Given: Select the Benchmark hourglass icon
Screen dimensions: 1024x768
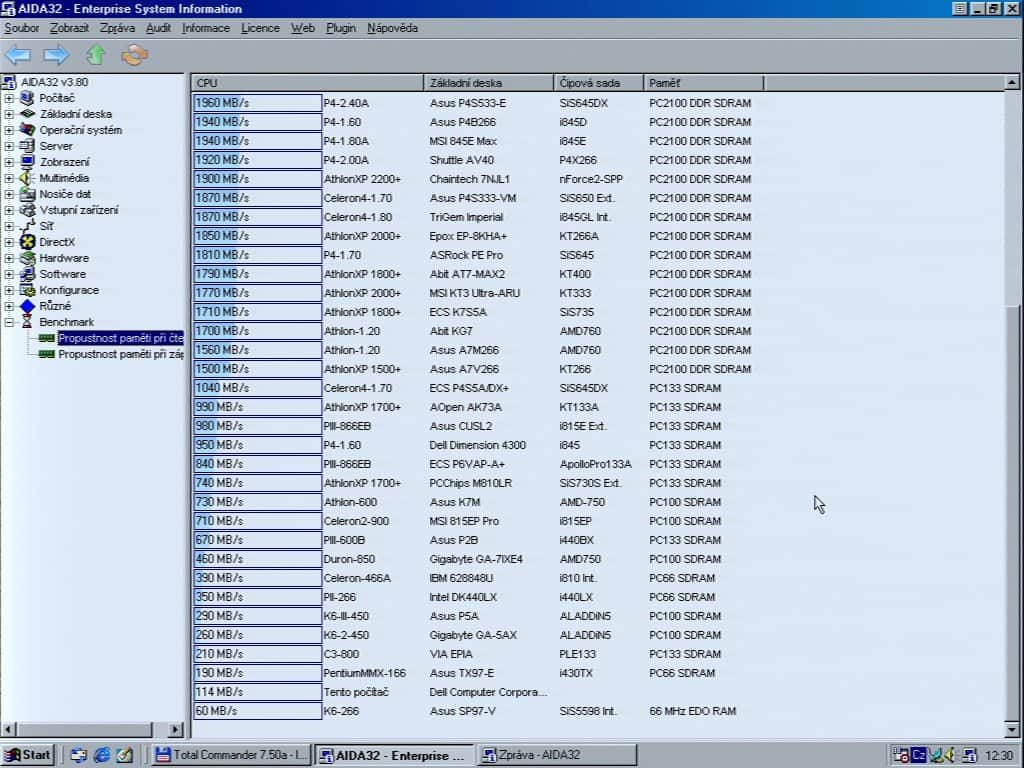Looking at the screenshot, I should click(x=27, y=322).
